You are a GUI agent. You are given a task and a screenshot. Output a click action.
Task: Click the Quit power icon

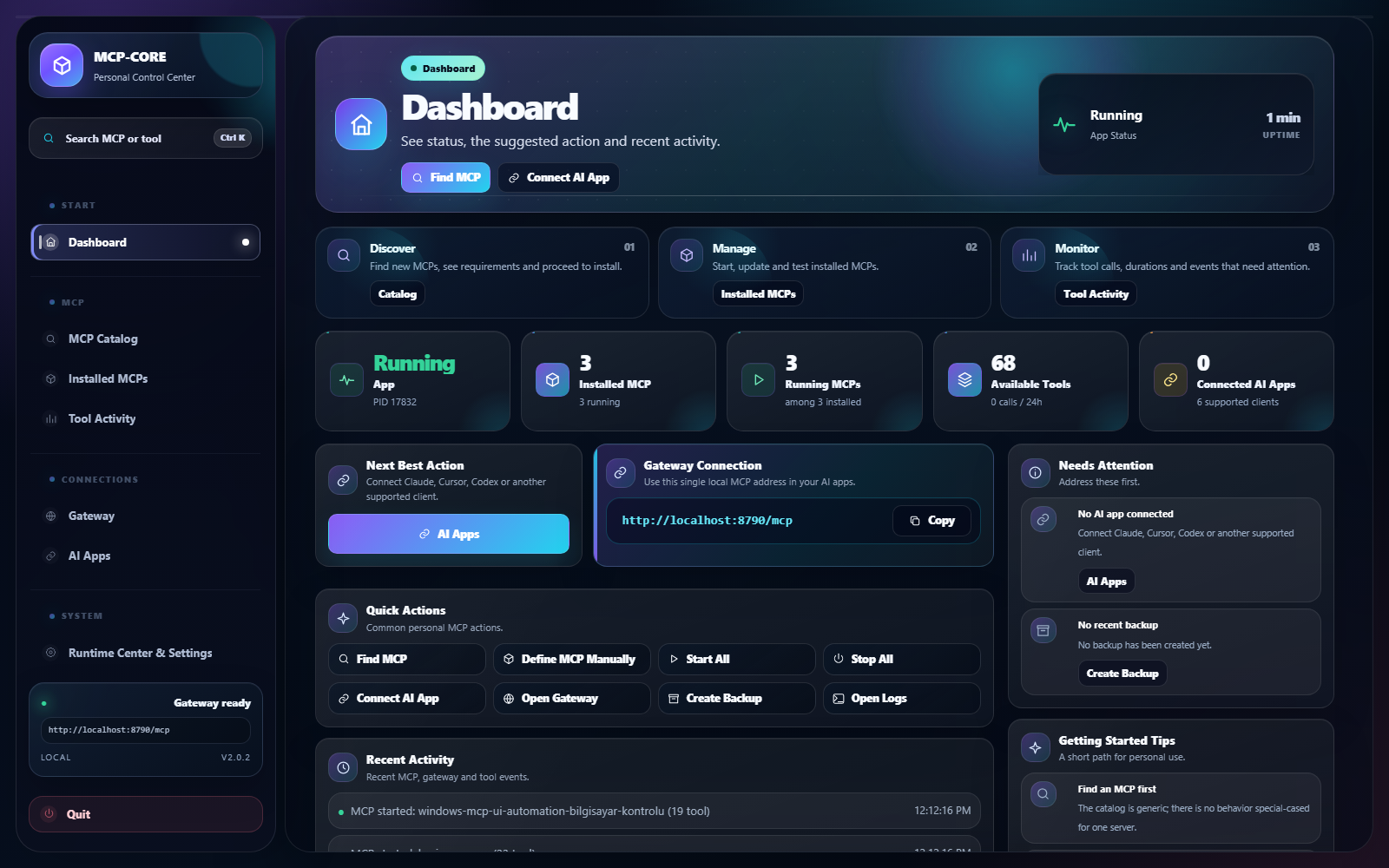[49, 814]
